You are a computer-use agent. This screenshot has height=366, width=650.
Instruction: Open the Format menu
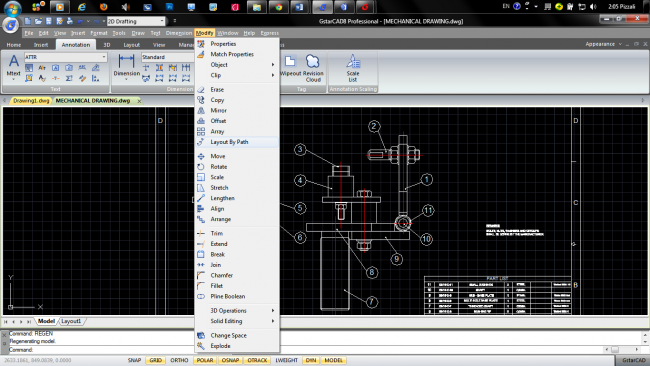click(99, 33)
